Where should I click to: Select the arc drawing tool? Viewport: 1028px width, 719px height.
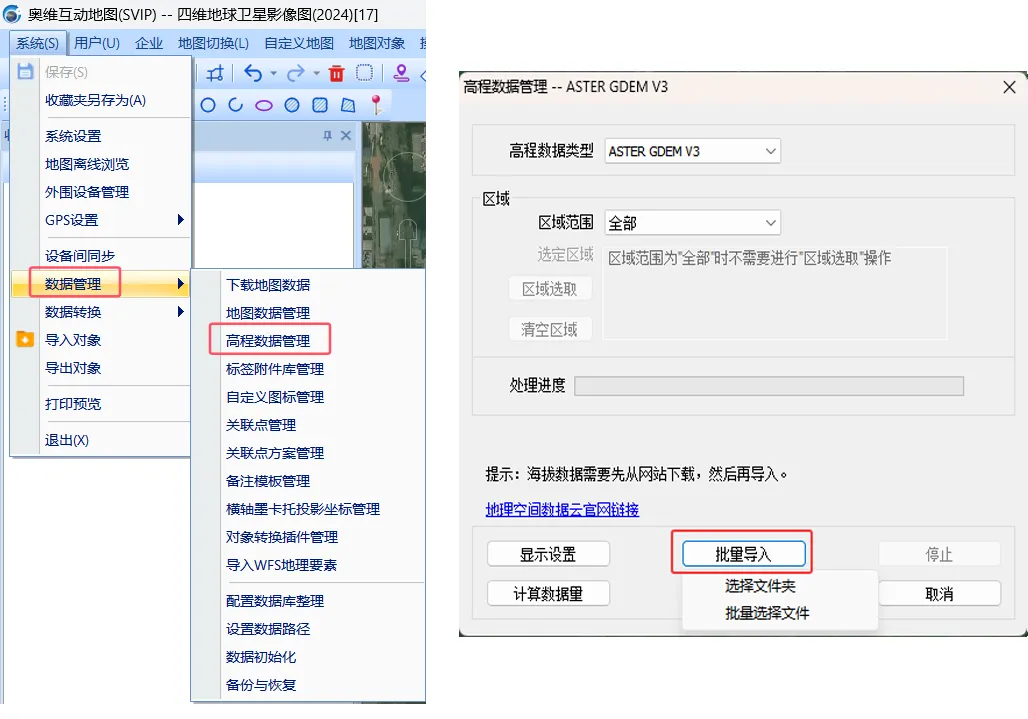pyautogui.click(x=235, y=105)
